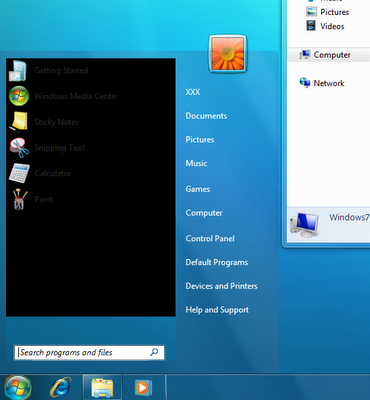Viewport: 370px width, 400px height.
Task: Launch Windows Media Player taskbar icon
Action: (143, 388)
